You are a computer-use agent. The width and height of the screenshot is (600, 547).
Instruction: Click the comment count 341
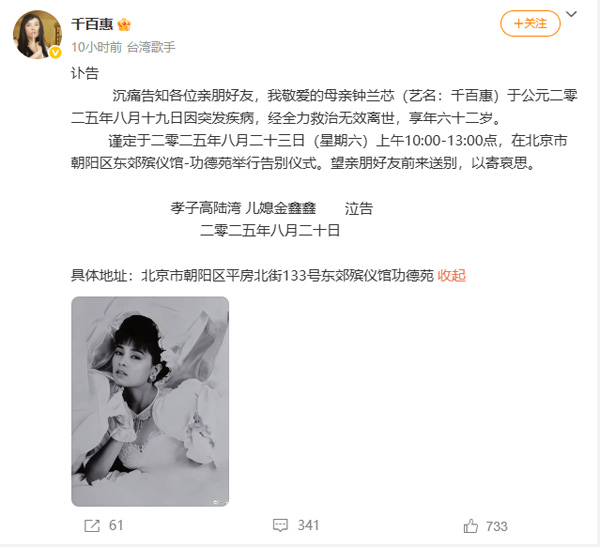click(308, 526)
